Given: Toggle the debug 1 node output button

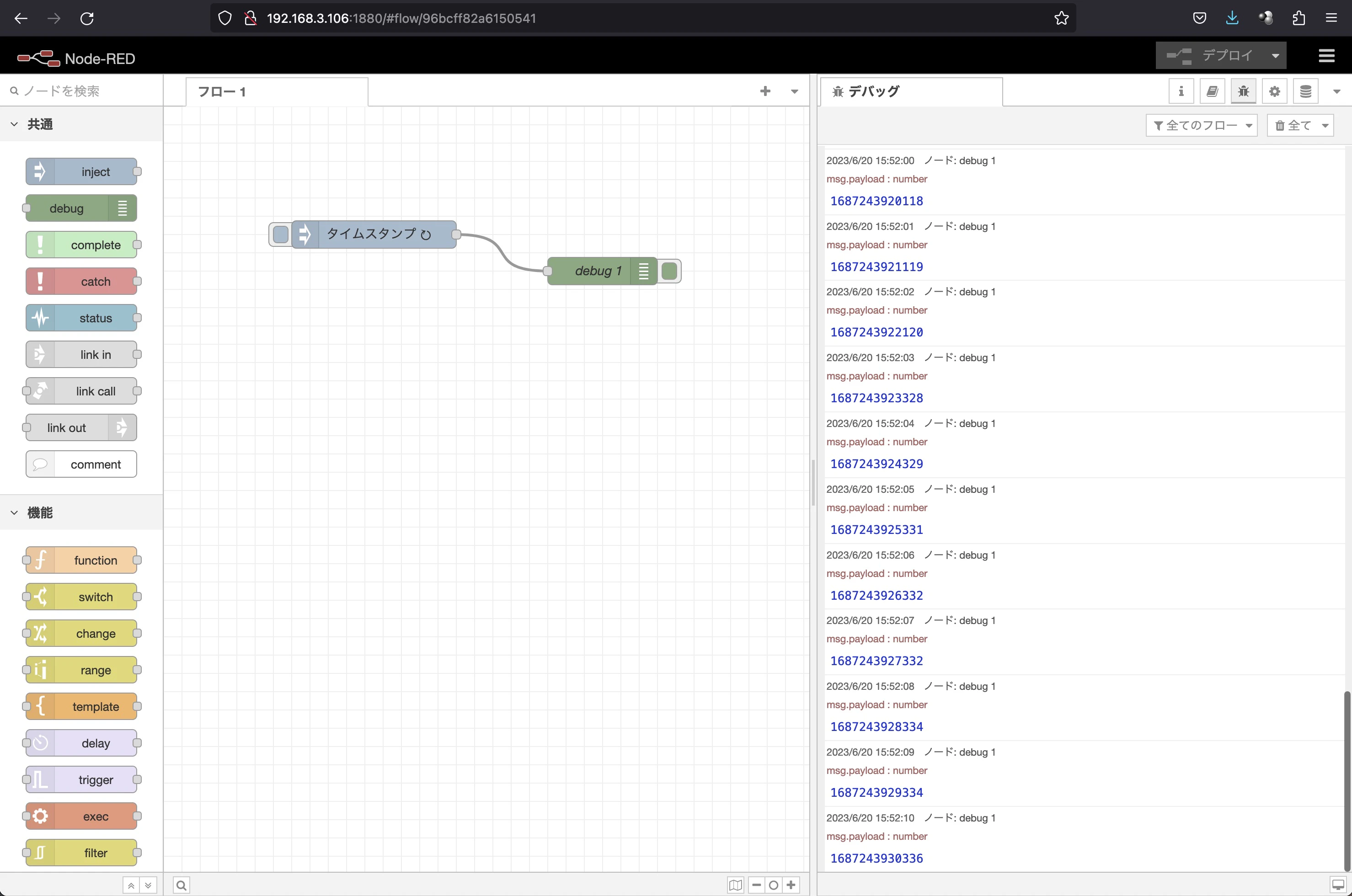Looking at the screenshot, I should [x=669, y=271].
